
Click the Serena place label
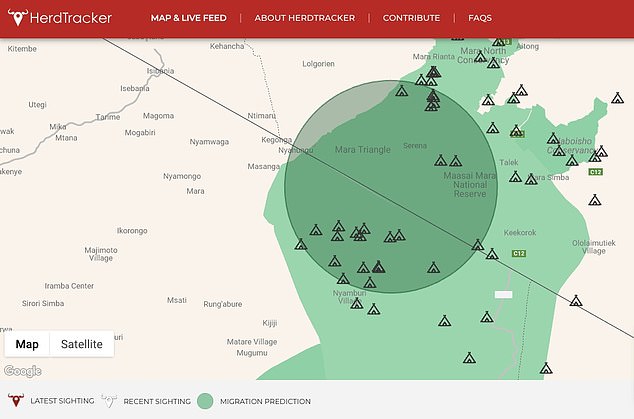click(x=415, y=146)
